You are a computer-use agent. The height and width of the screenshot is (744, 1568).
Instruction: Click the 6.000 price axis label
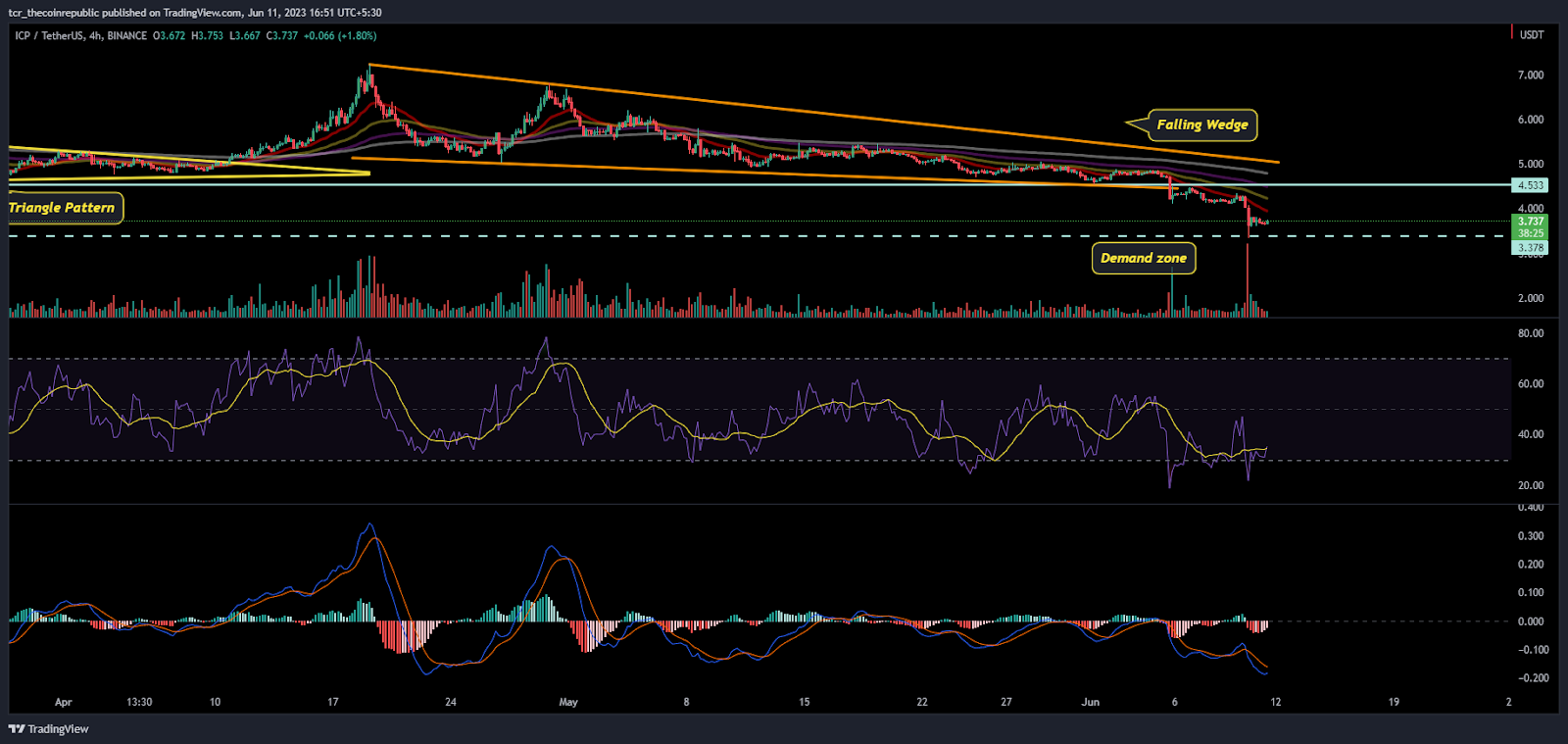(x=1531, y=120)
